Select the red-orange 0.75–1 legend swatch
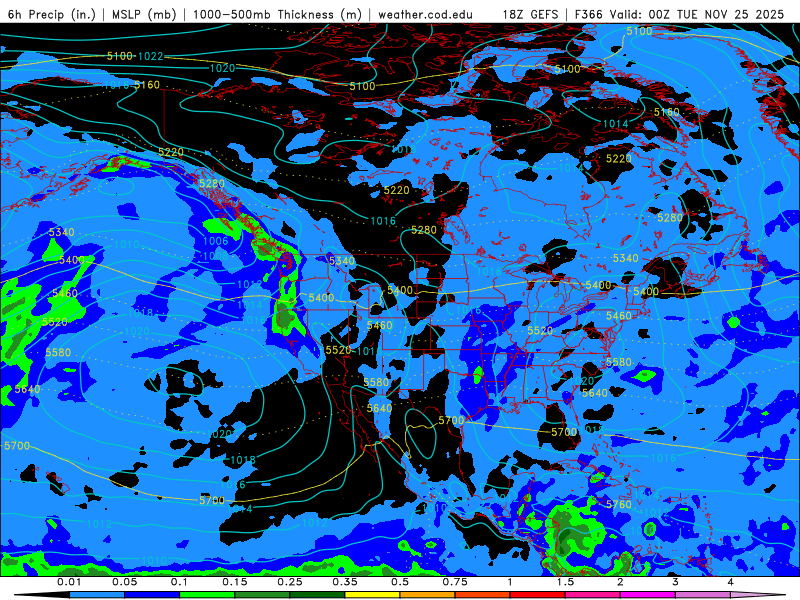Screen dimensions: 800x600 coord(483,595)
